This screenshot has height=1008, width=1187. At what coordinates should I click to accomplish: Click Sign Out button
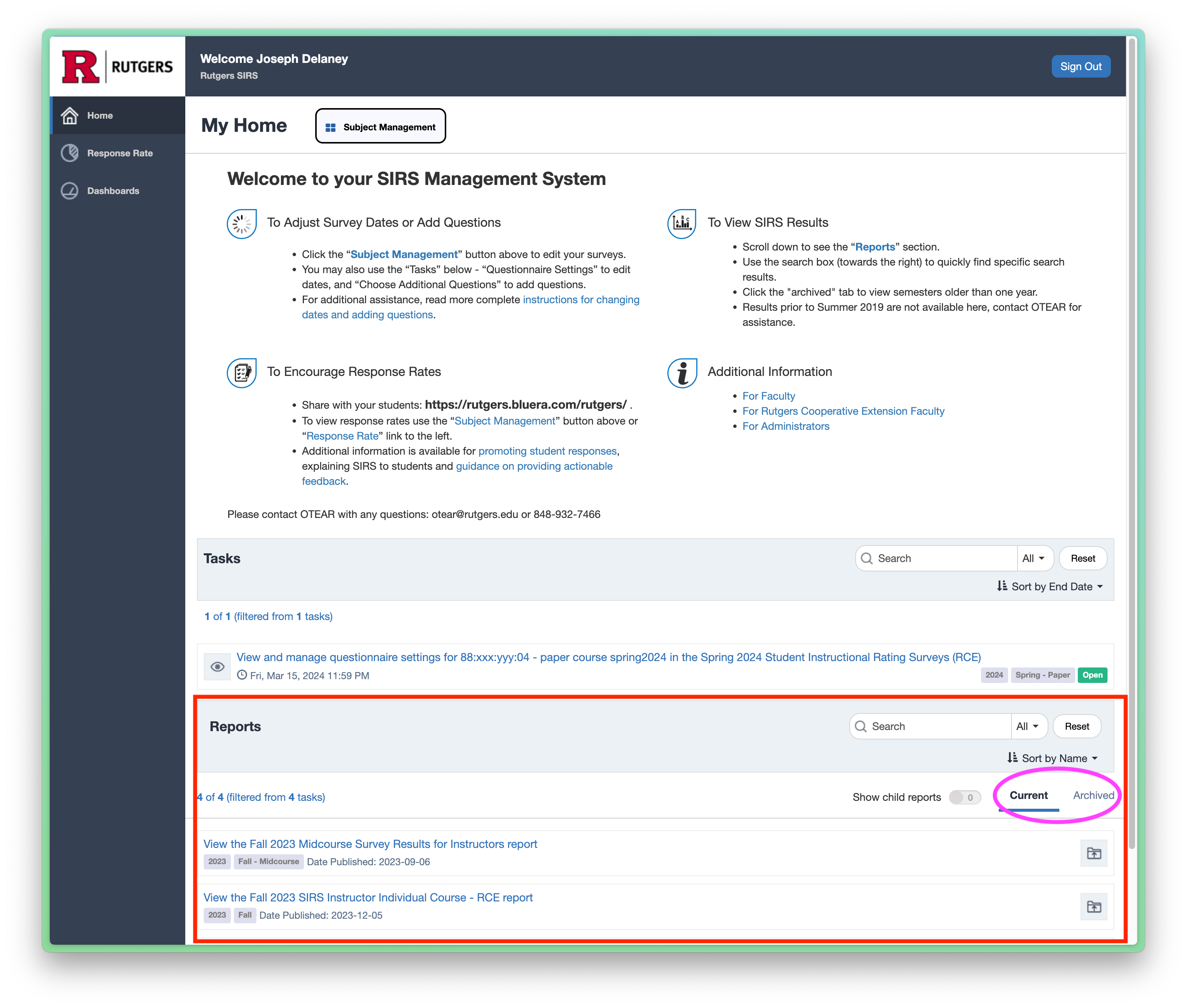(x=1078, y=66)
